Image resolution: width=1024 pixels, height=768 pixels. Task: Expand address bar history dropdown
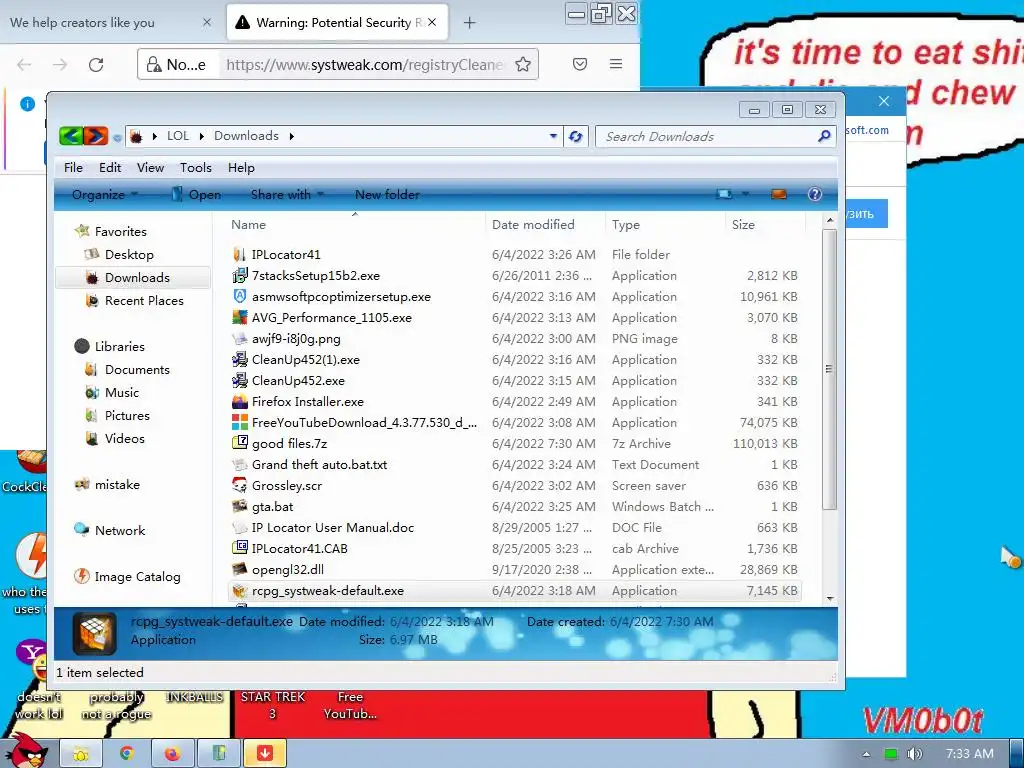pos(553,136)
